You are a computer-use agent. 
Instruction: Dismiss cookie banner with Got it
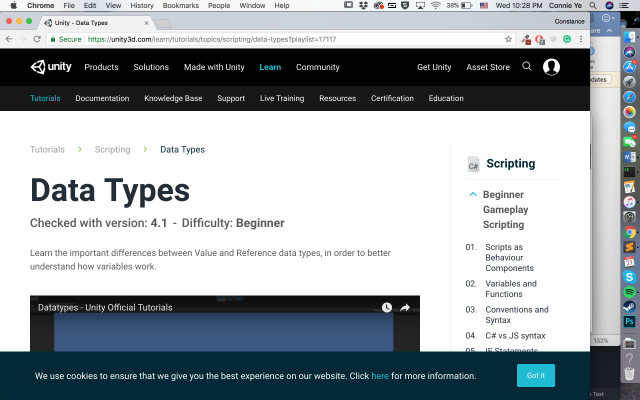click(x=536, y=375)
